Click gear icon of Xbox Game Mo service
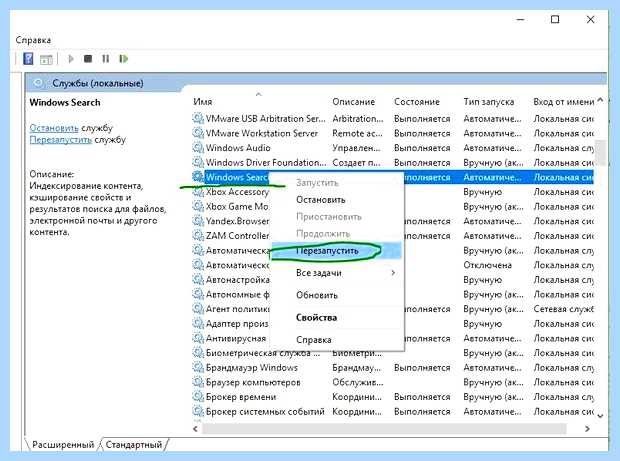Viewport: 620px width, 461px height. tap(198, 206)
